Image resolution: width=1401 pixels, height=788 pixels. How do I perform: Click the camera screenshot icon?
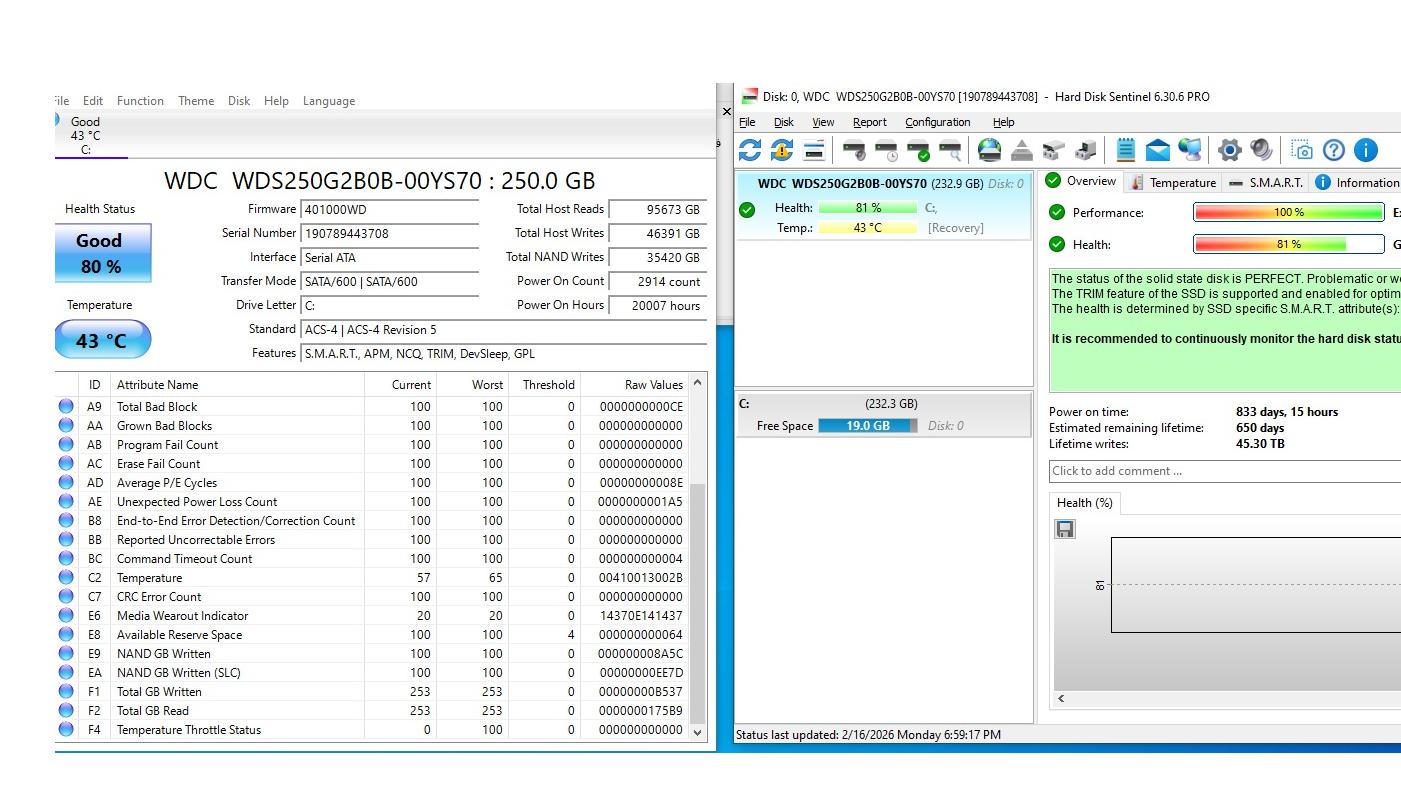pyautogui.click(x=1301, y=150)
